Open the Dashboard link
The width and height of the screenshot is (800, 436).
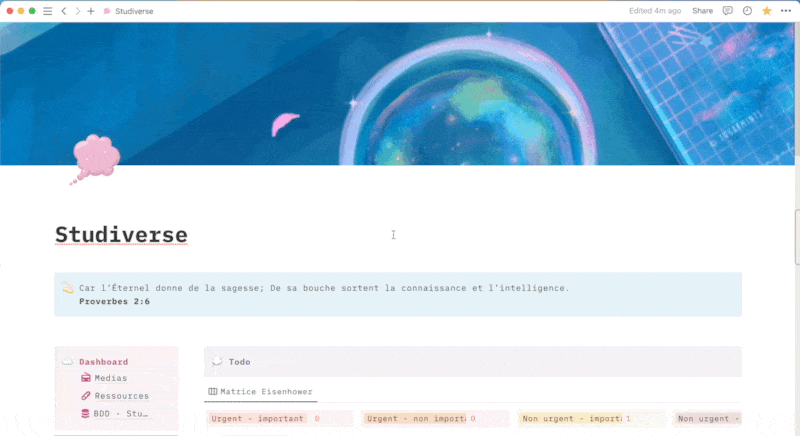[104, 362]
